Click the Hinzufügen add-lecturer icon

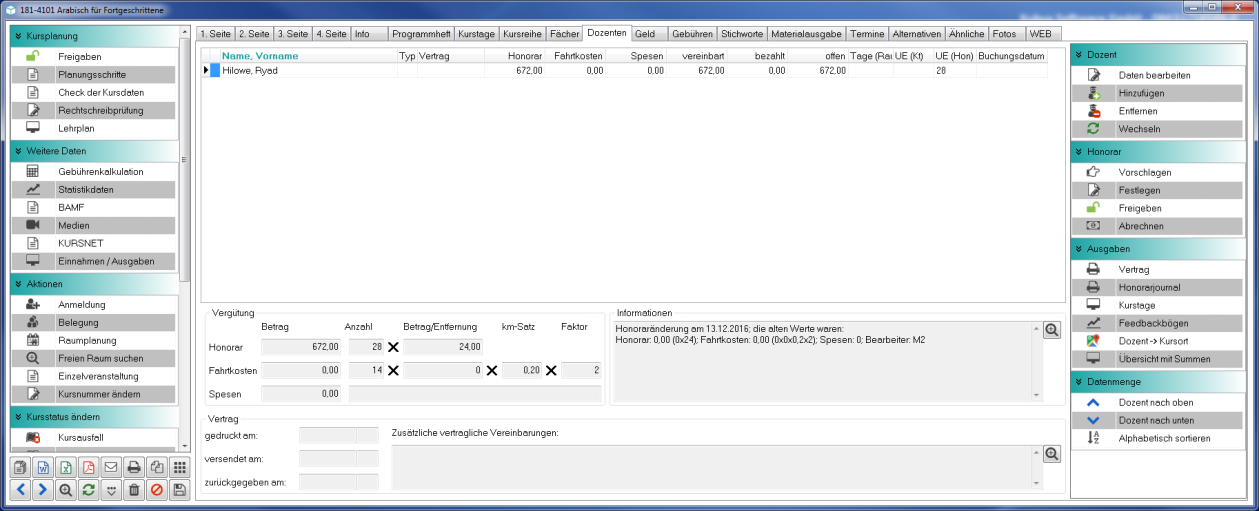(x=1093, y=93)
